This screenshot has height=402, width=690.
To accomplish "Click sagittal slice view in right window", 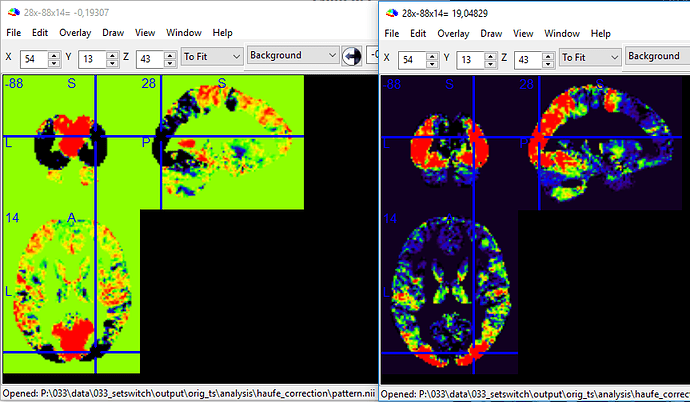I will 600,143.
